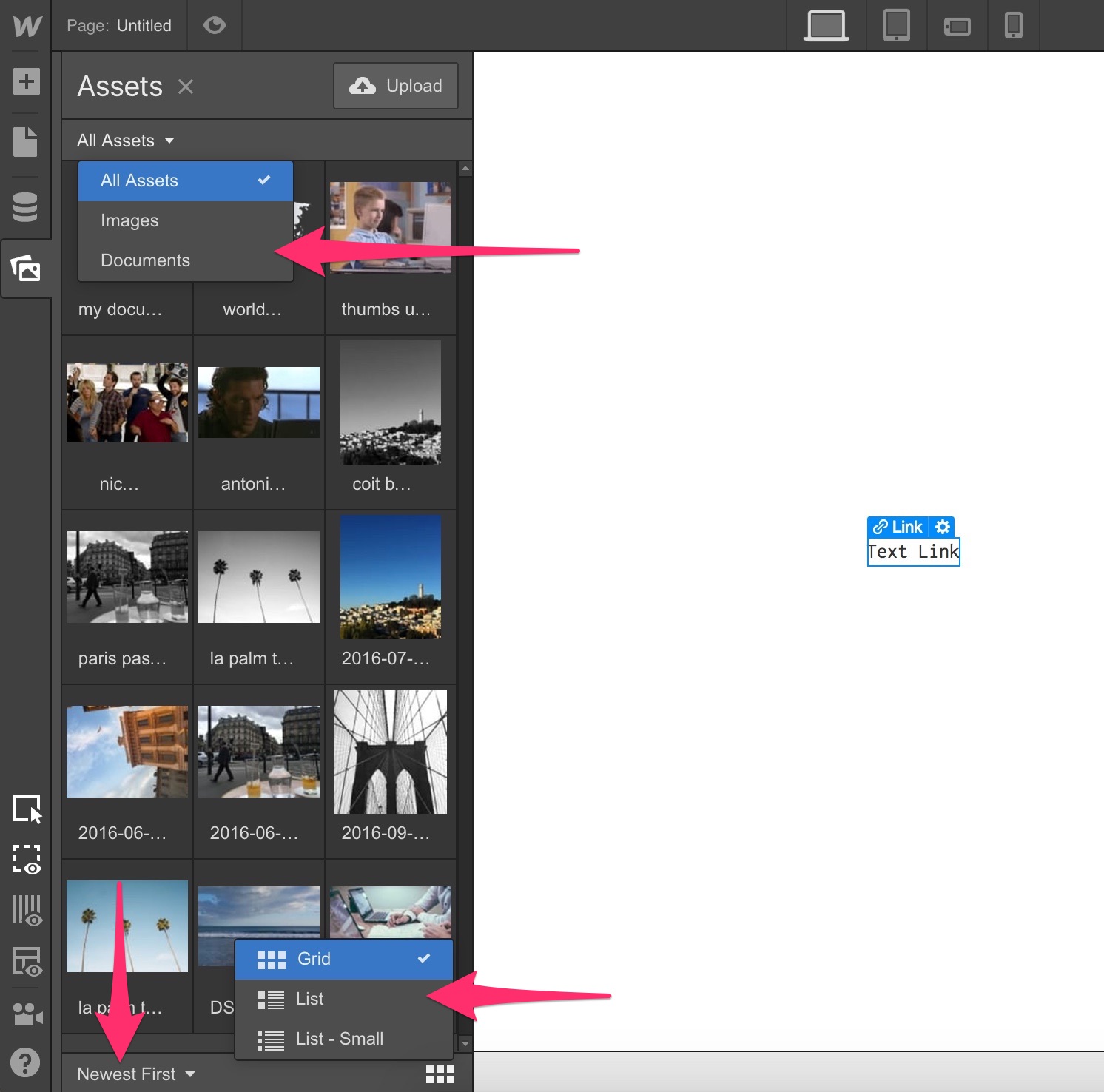This screenshot has height=1092, width=1104.
Task: Close the Assets panel
Action: coord(186,87)
